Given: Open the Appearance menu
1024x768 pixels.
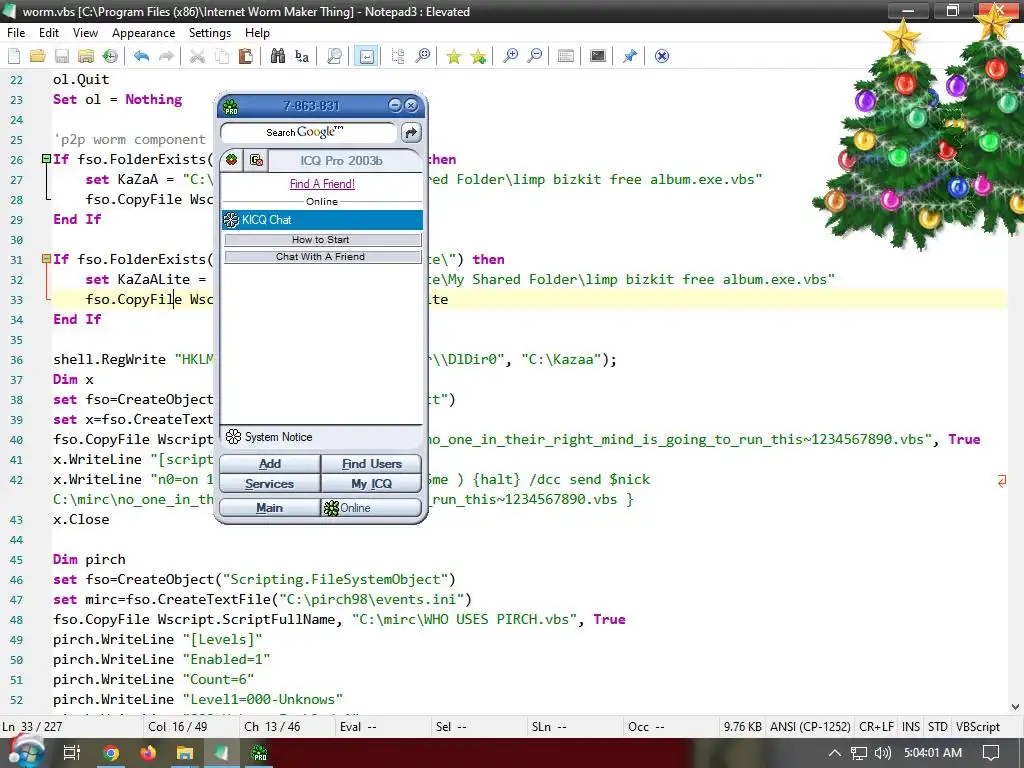Looking at the screenshot, I should point(144,33).
